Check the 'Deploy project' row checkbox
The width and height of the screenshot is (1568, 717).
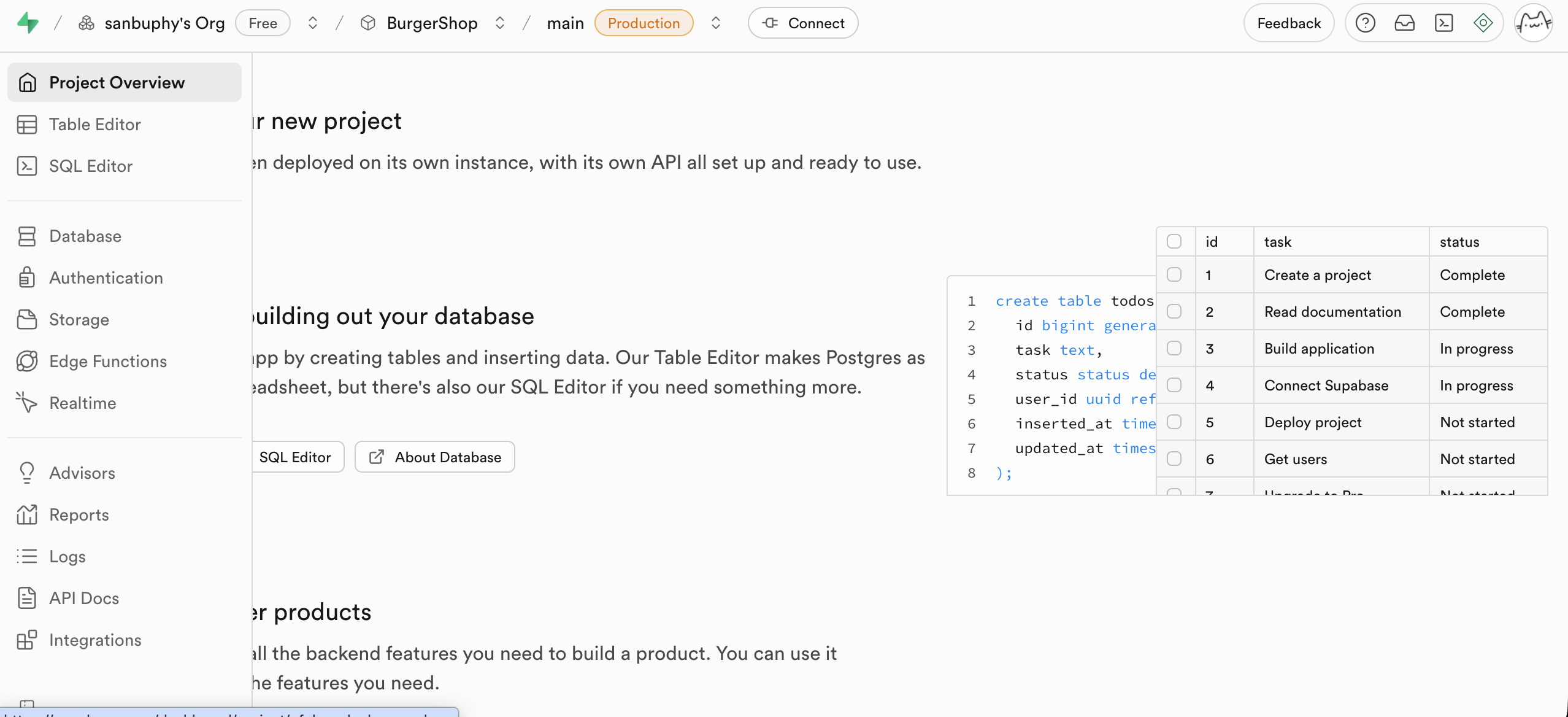coord(1174,422)
